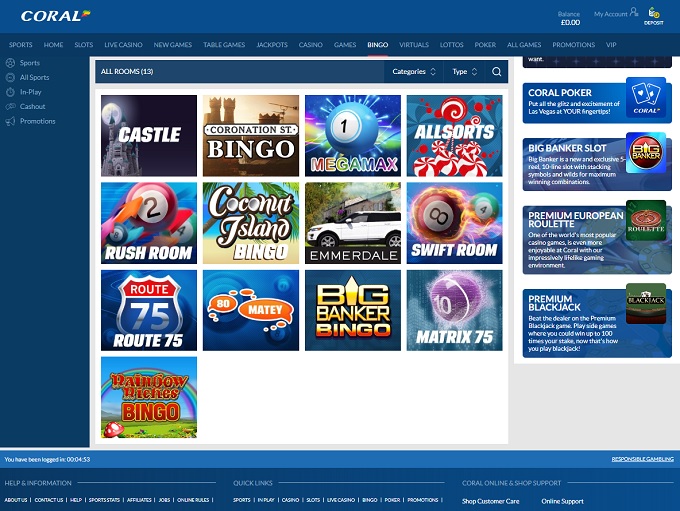Click the Coral logo

(x=55, y=16)
